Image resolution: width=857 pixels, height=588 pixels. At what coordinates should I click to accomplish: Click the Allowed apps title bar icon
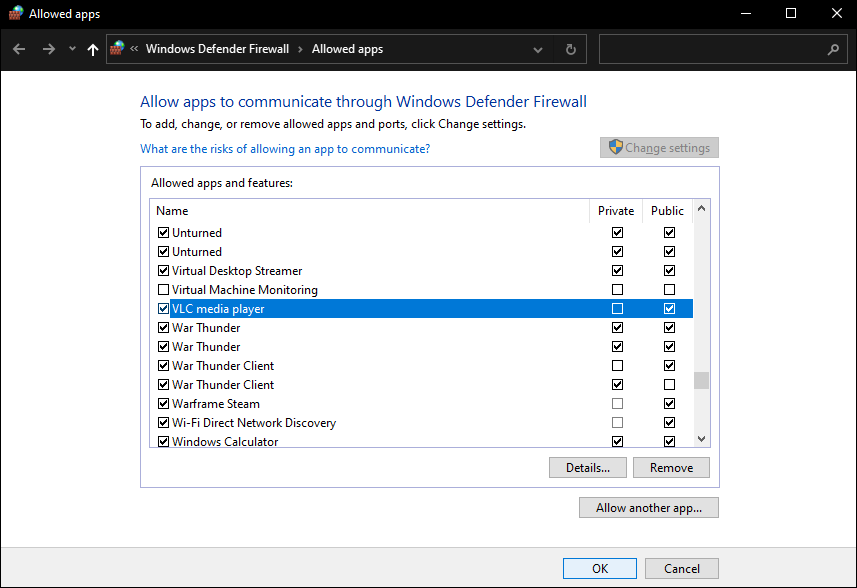tap(15, 14)
